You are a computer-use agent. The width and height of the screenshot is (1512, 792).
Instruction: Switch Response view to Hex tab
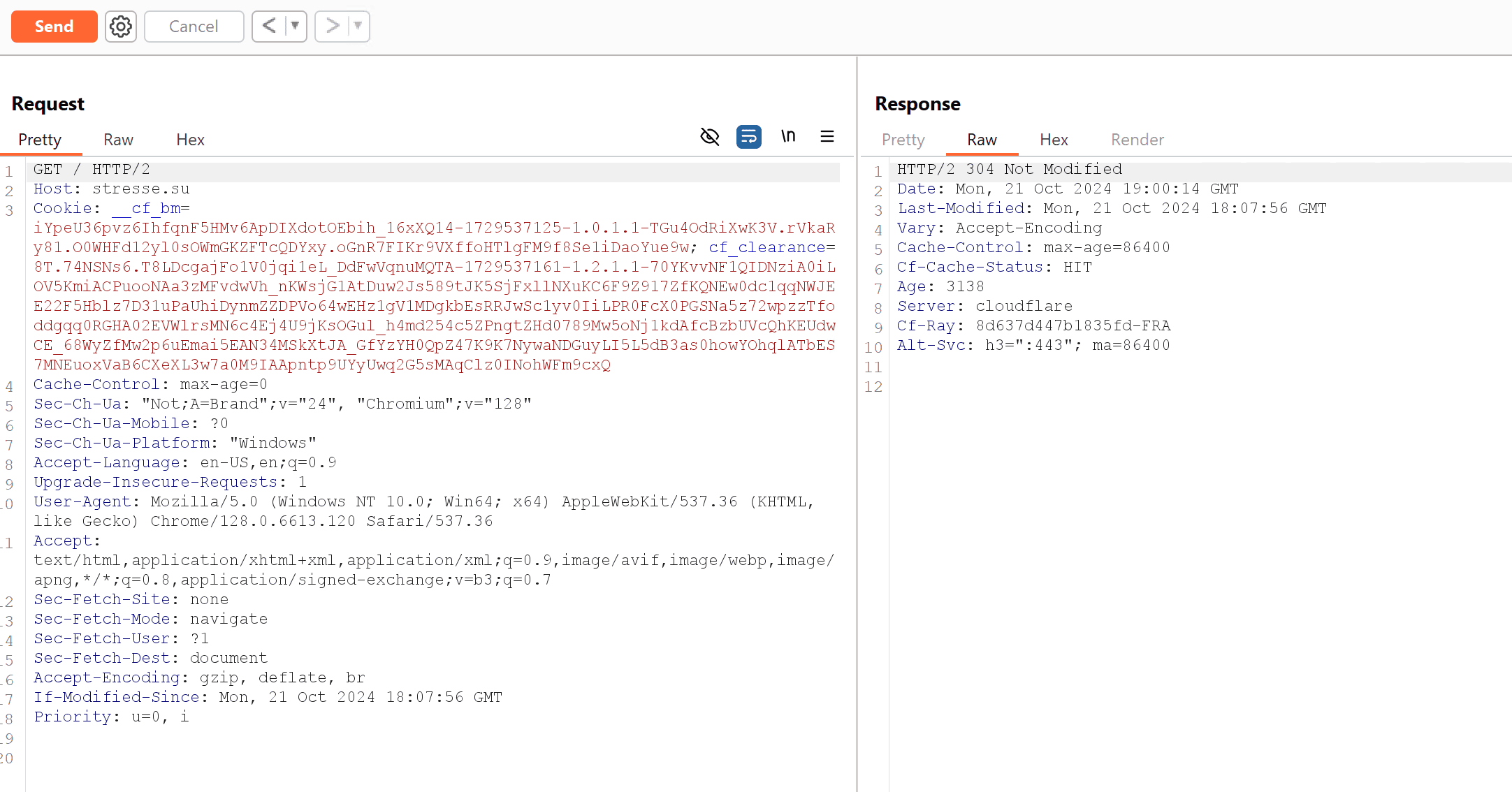[x=1054, y=140]
